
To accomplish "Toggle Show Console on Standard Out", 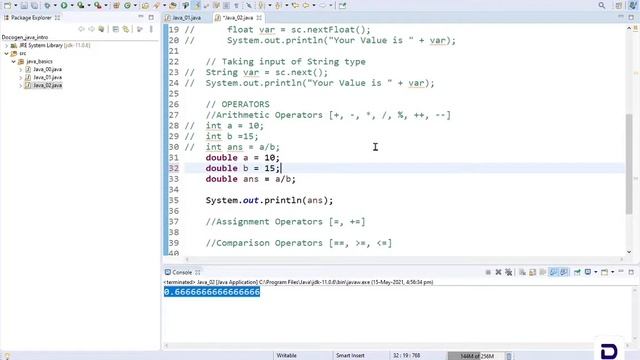I will [554, 272].
